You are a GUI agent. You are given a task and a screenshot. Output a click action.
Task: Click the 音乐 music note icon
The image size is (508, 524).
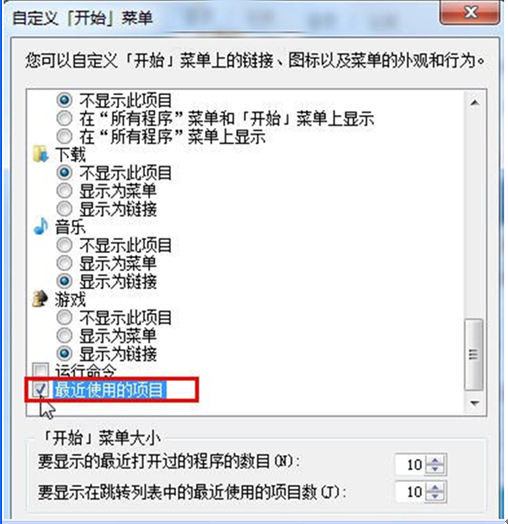click(41, 227)
